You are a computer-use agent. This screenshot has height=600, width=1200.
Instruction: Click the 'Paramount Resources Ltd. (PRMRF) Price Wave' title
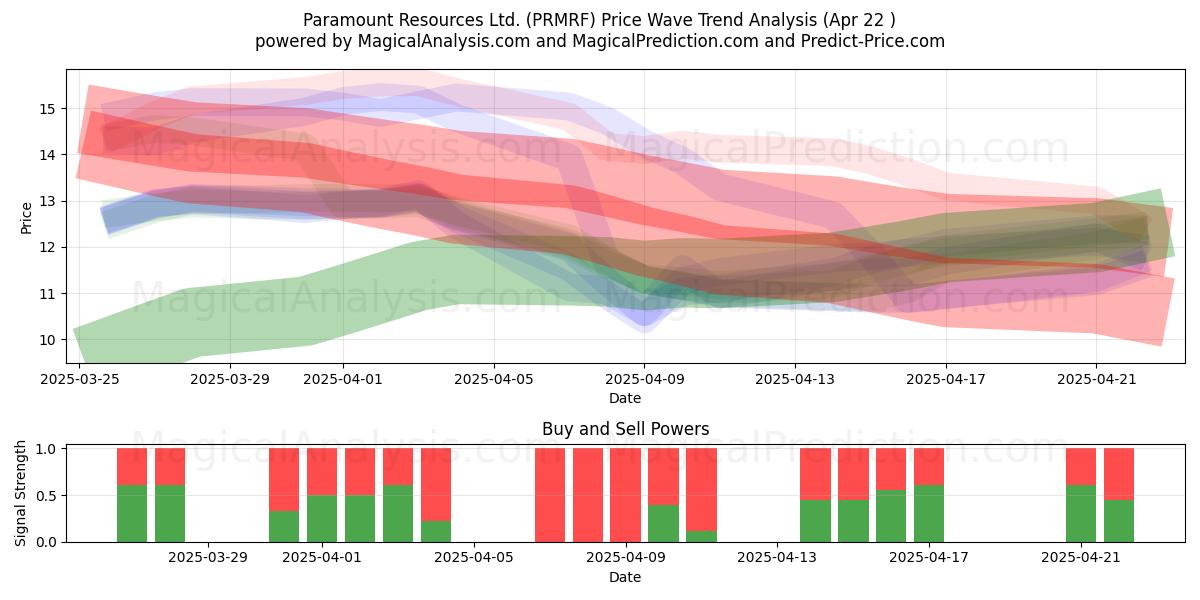point(600,19)
